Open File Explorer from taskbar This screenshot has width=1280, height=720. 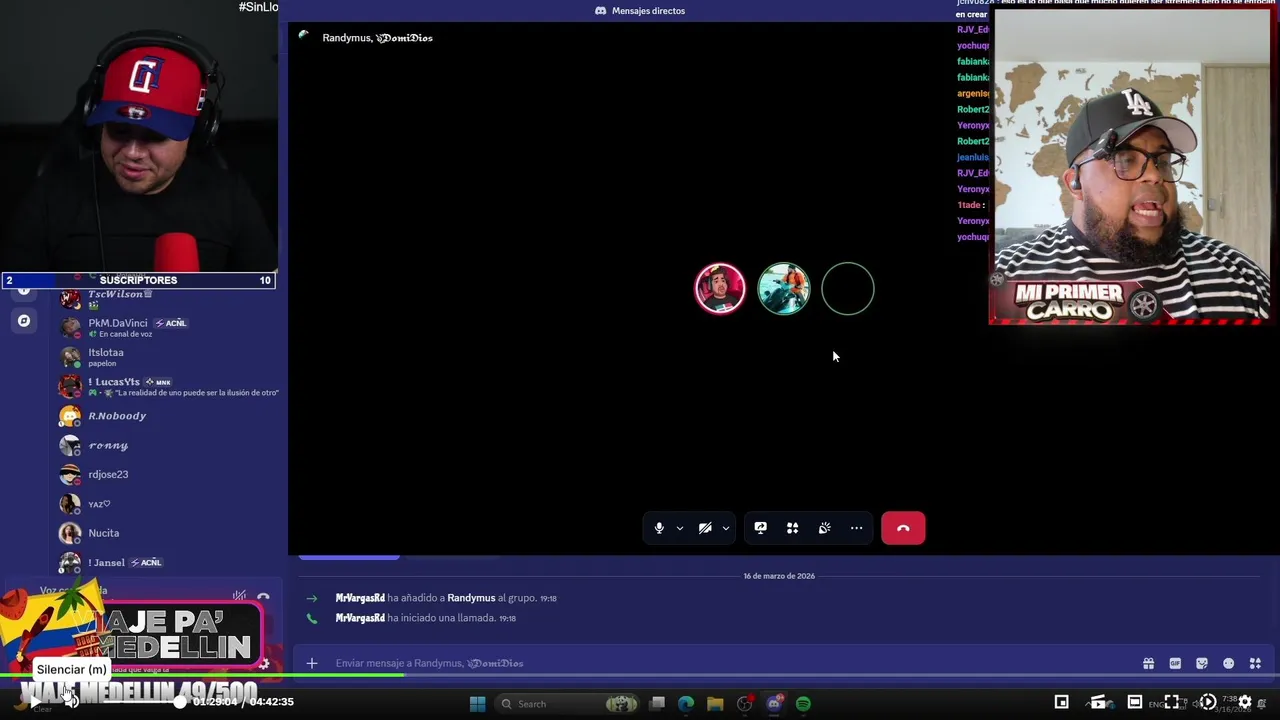715,704
